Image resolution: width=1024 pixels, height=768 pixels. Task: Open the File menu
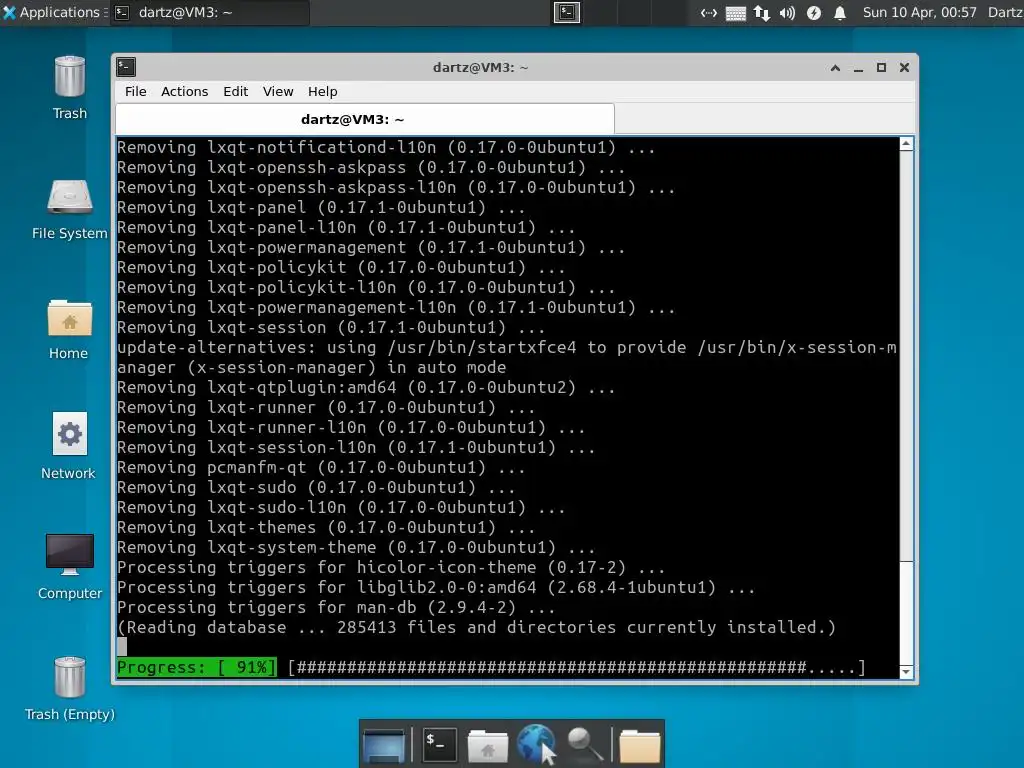tap(136, 91)
